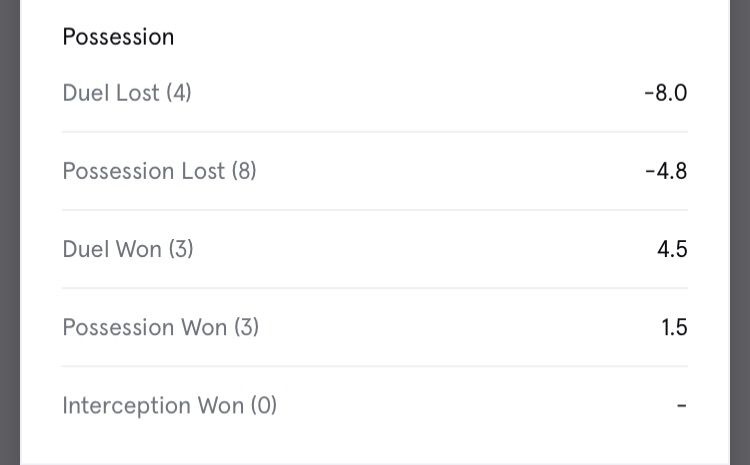Screen dimensions: 750x465
Task: Click the -4.8 Possession Lost value
Action: point(666,171)
